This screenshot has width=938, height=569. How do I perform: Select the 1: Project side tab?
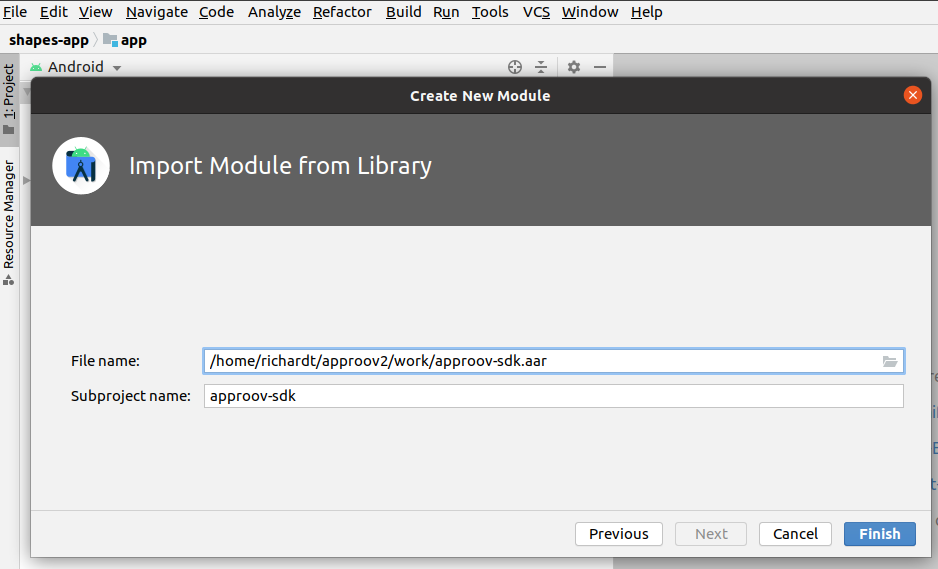tap(9, 99)
